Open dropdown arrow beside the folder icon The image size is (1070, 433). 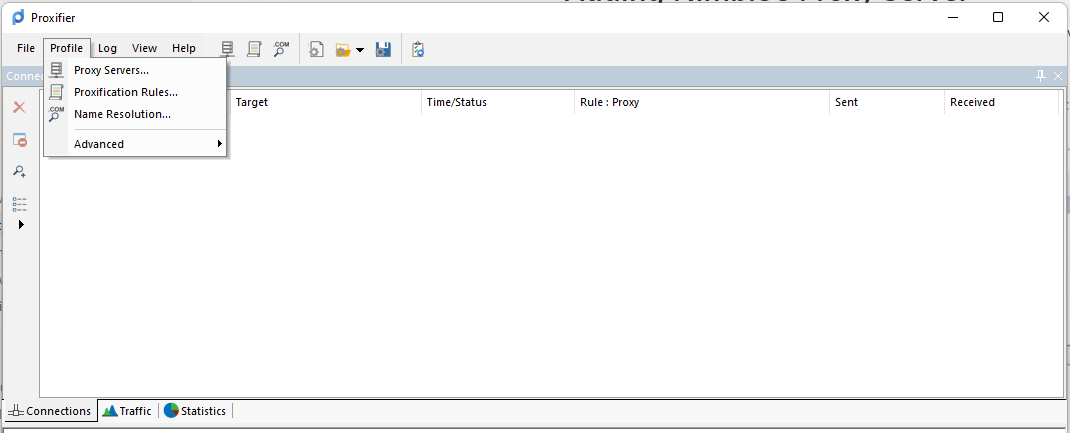point(360,49)
